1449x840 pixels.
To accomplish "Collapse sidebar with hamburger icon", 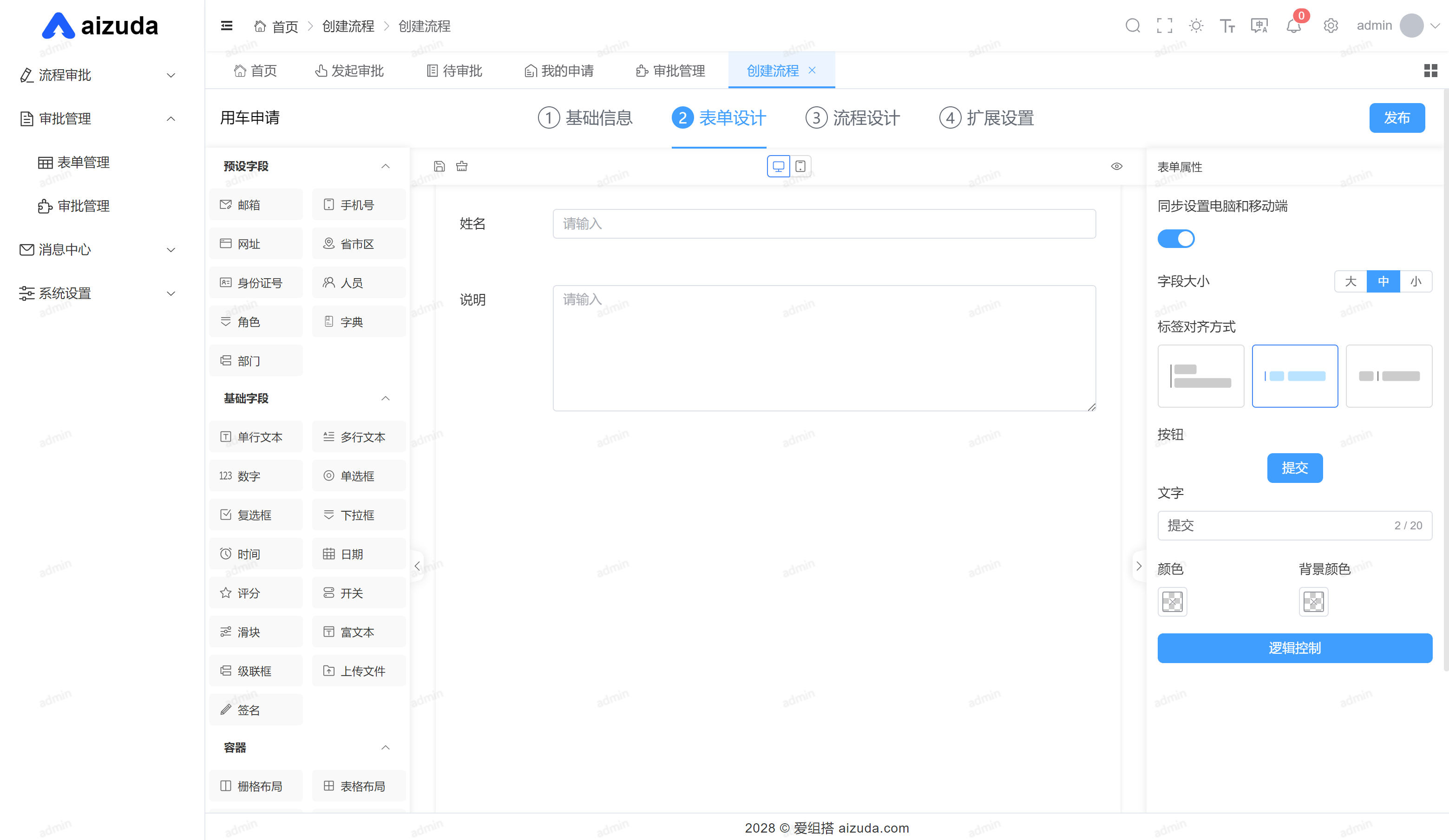I will pyautogui.click(x=227, y=26).
